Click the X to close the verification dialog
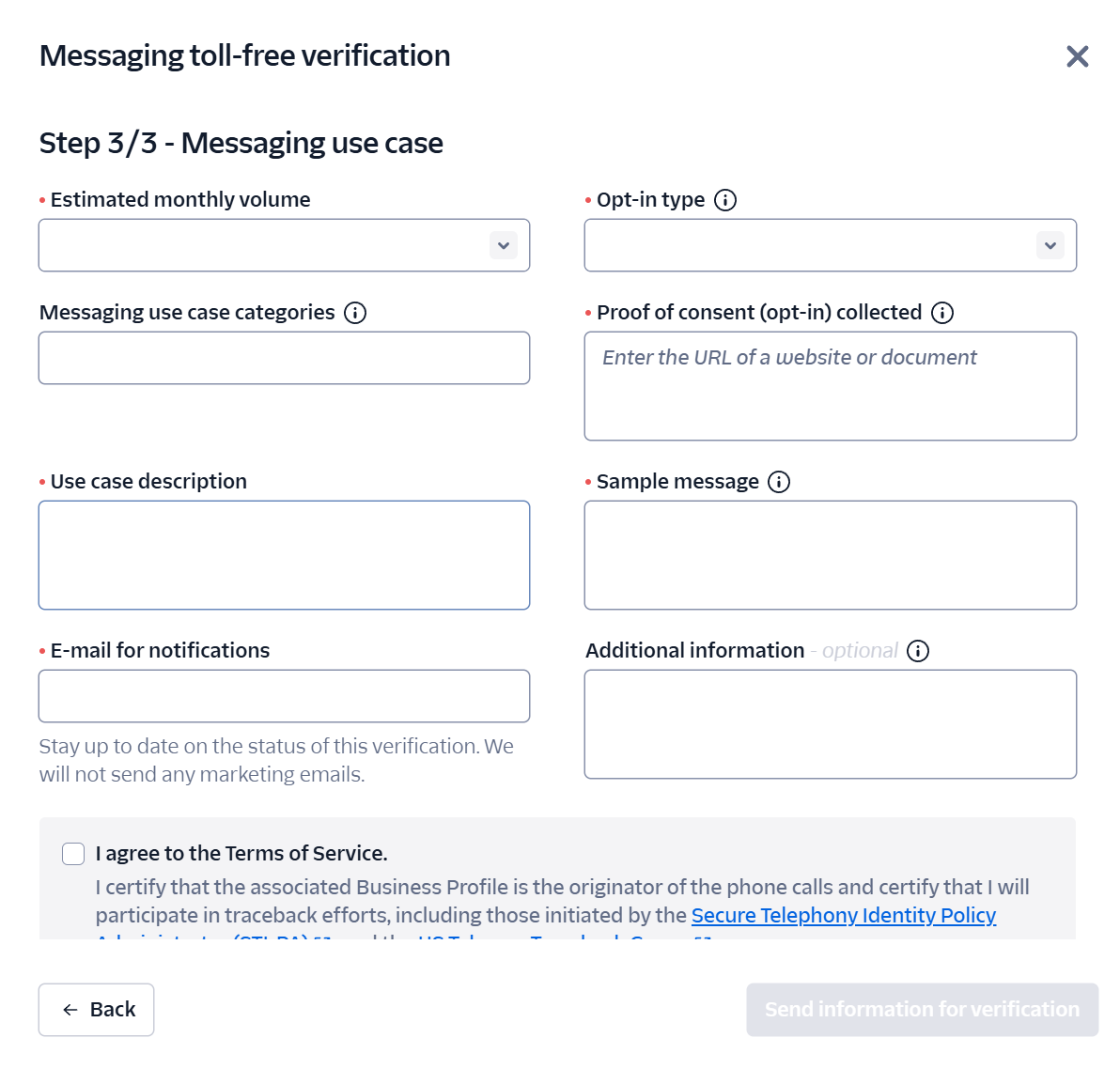This screenshot has height=1069, width=1120. pos(1077,56)
